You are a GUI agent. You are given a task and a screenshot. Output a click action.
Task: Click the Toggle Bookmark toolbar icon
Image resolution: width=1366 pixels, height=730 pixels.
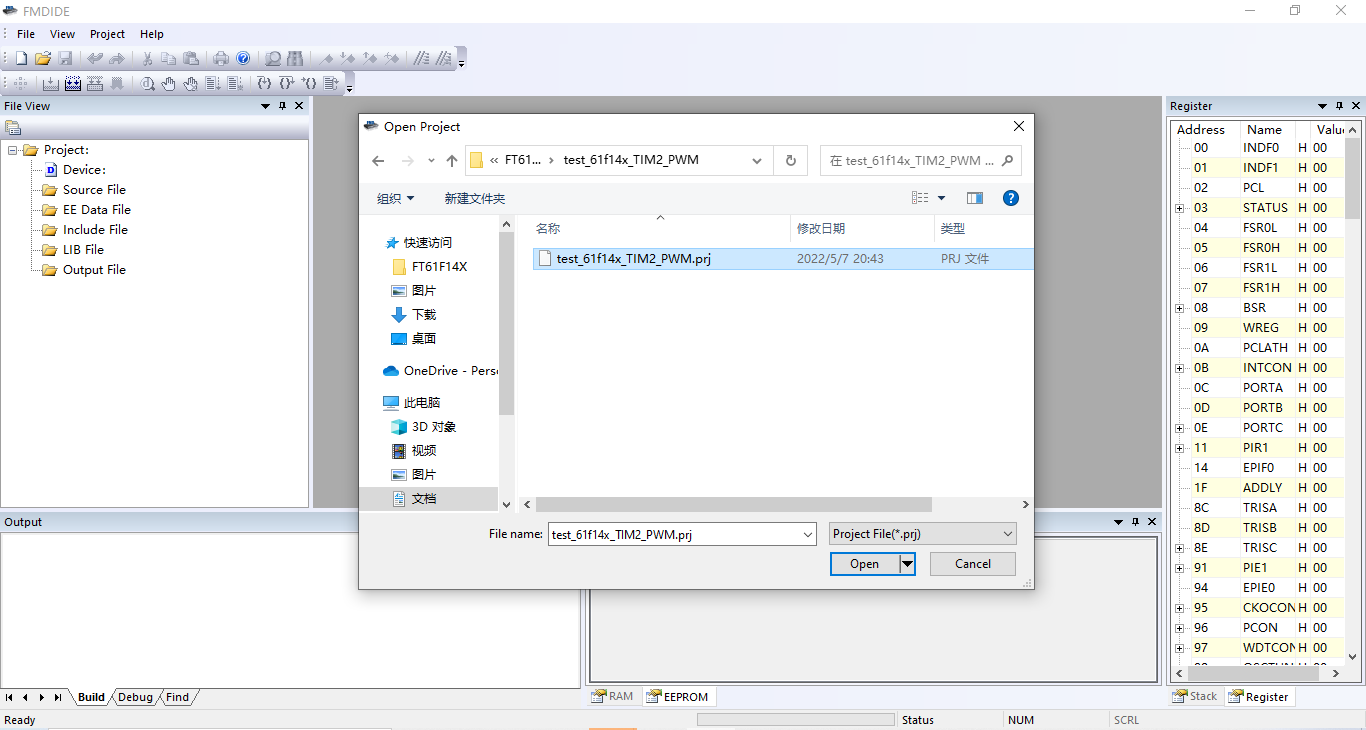tap(326, 59)
